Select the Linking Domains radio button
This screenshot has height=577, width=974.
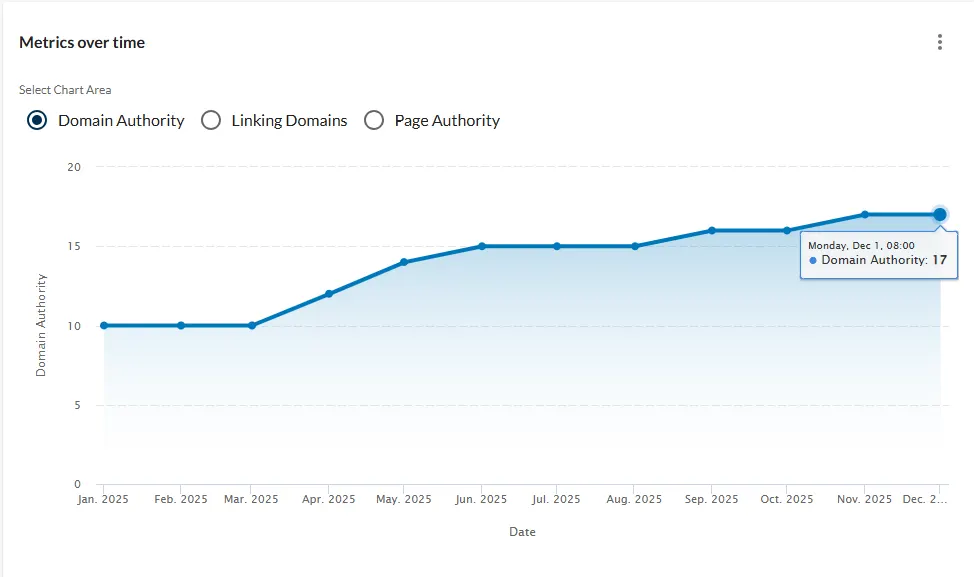click(211, 120)
